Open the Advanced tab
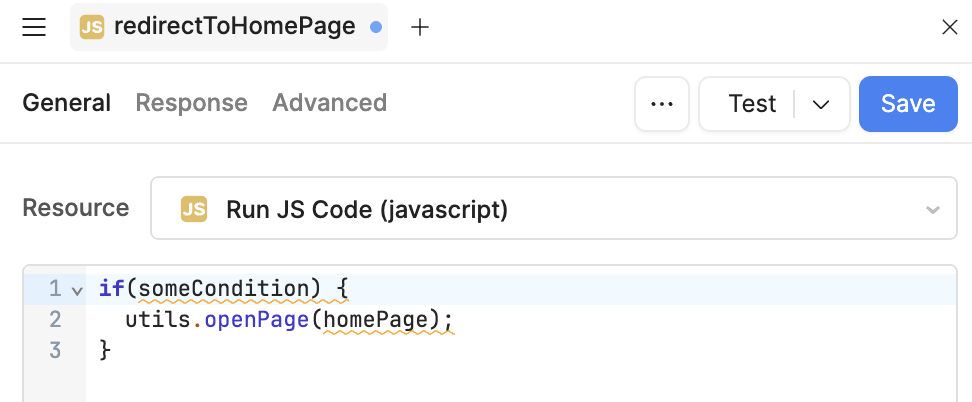 tap(329, 103)
